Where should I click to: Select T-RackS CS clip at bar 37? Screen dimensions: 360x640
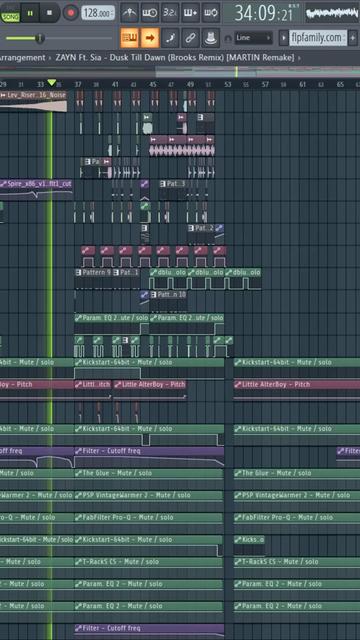[149, 567]
